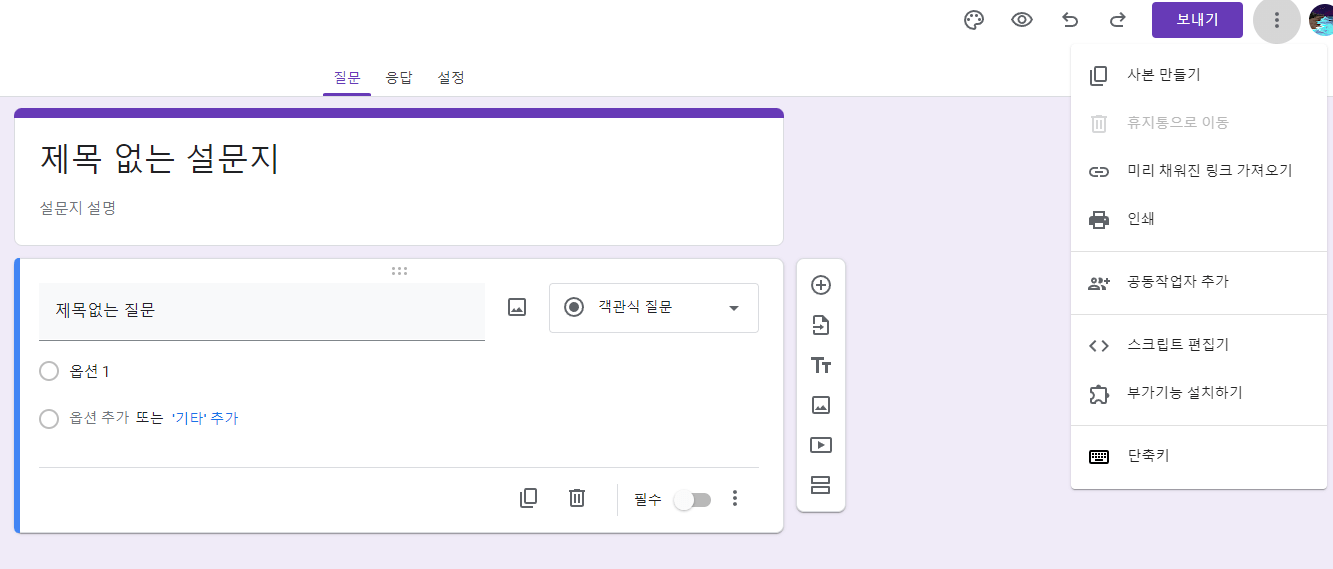Add title and description with Tt icon
The height and width of the screenshot is (569, 1333).
coord(821,365)
